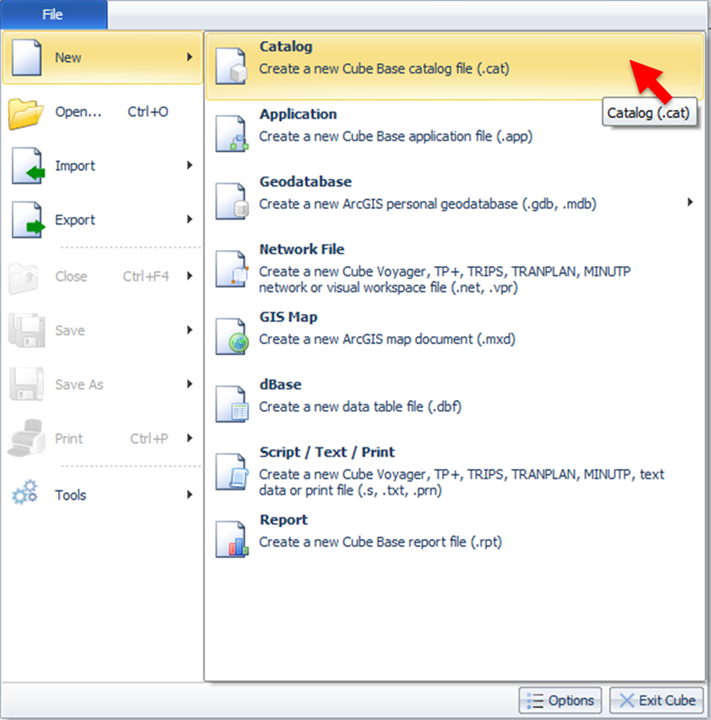Click the Import green arrow icon
The width and height of the screenshot is (711, 720).
28,166
